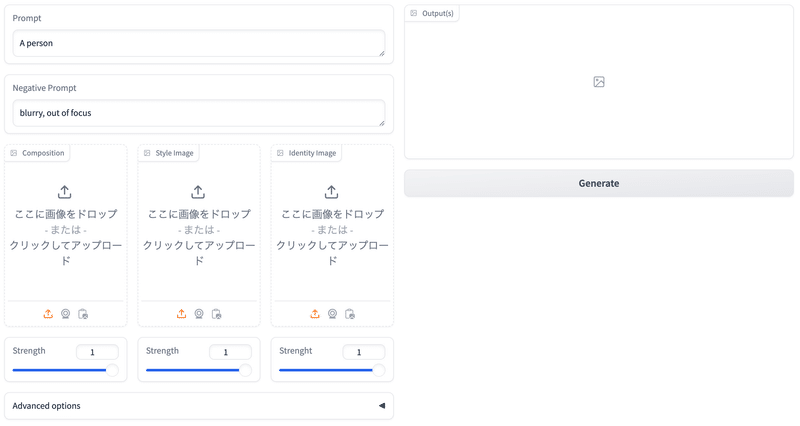800x426 pixels.
Task: Click the Prompt text field
Action: pos(199,43)
